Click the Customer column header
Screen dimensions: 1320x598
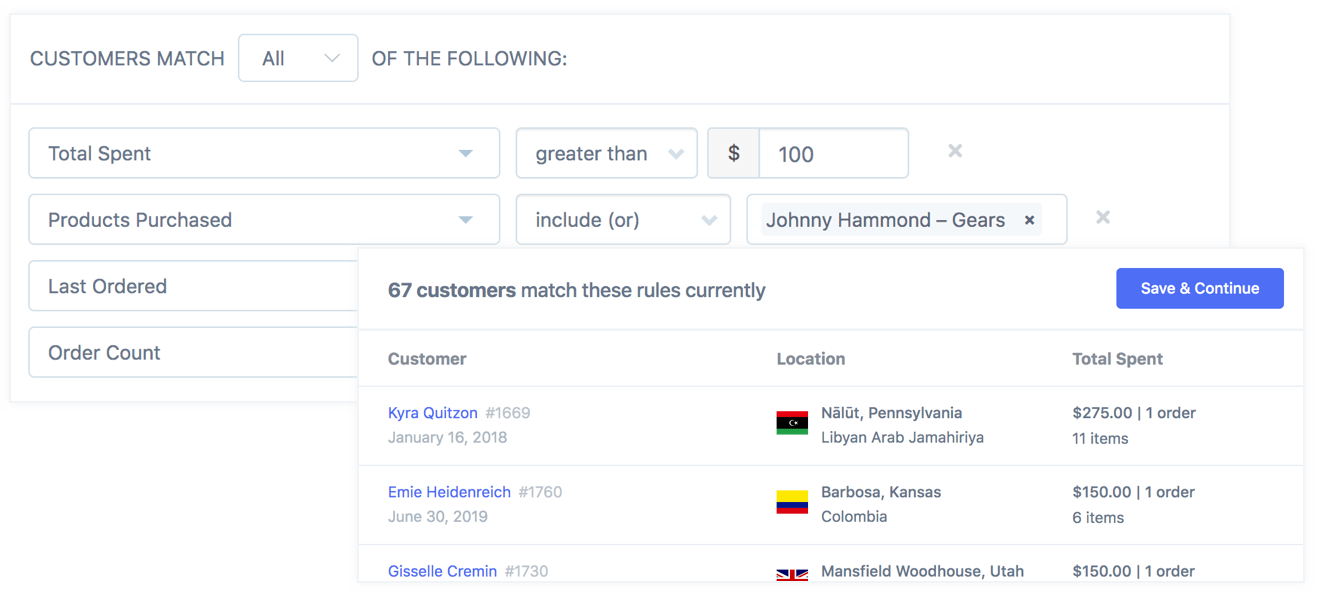427,358
